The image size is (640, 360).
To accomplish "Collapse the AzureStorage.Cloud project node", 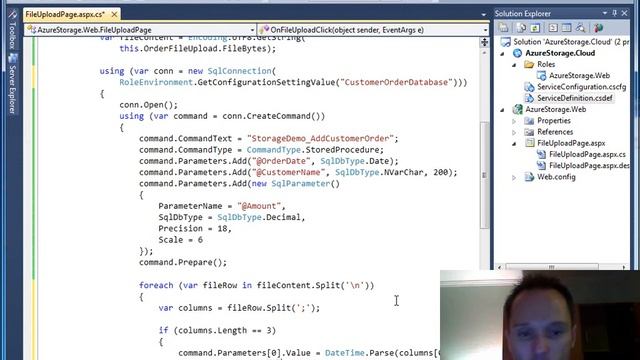I will pos(502,53).
